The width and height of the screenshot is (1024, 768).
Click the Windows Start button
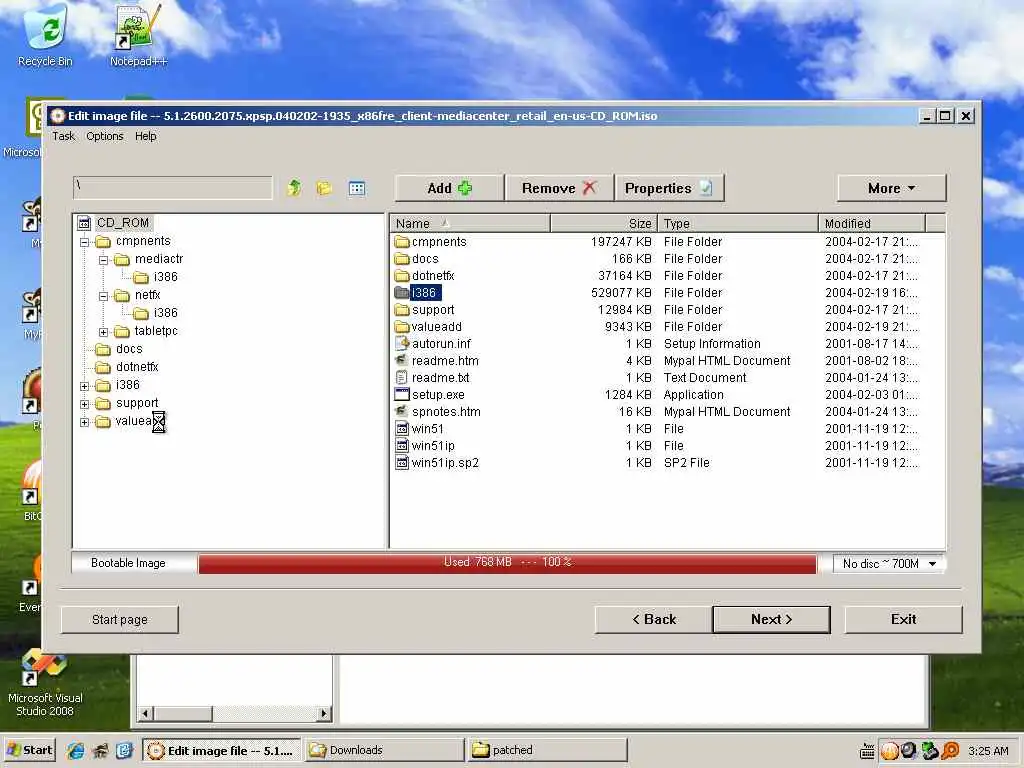click(x=30, y=750)
